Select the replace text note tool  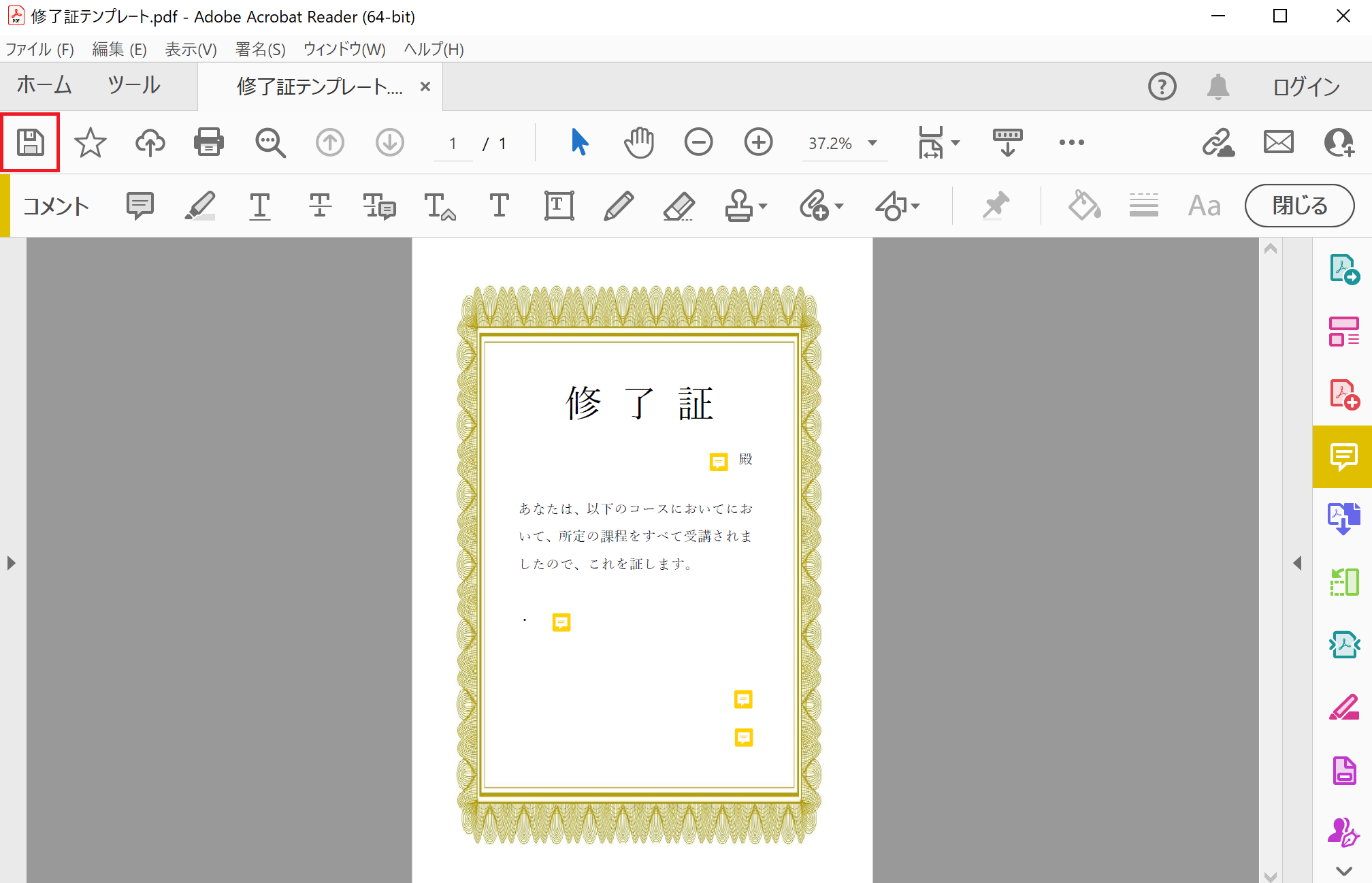pyautogui.click(x=379, y=206)
